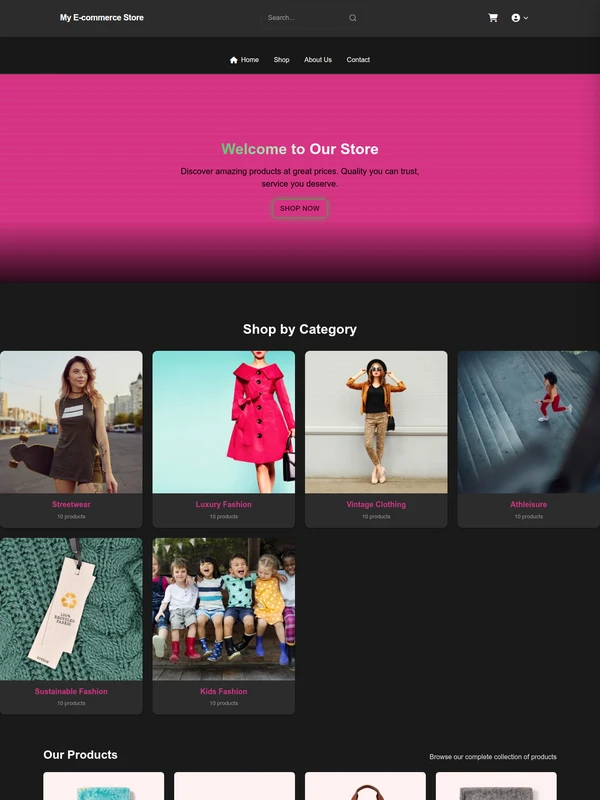
Task: Click 'Browse our complete collection of products' text
Action: click(493, 757)
